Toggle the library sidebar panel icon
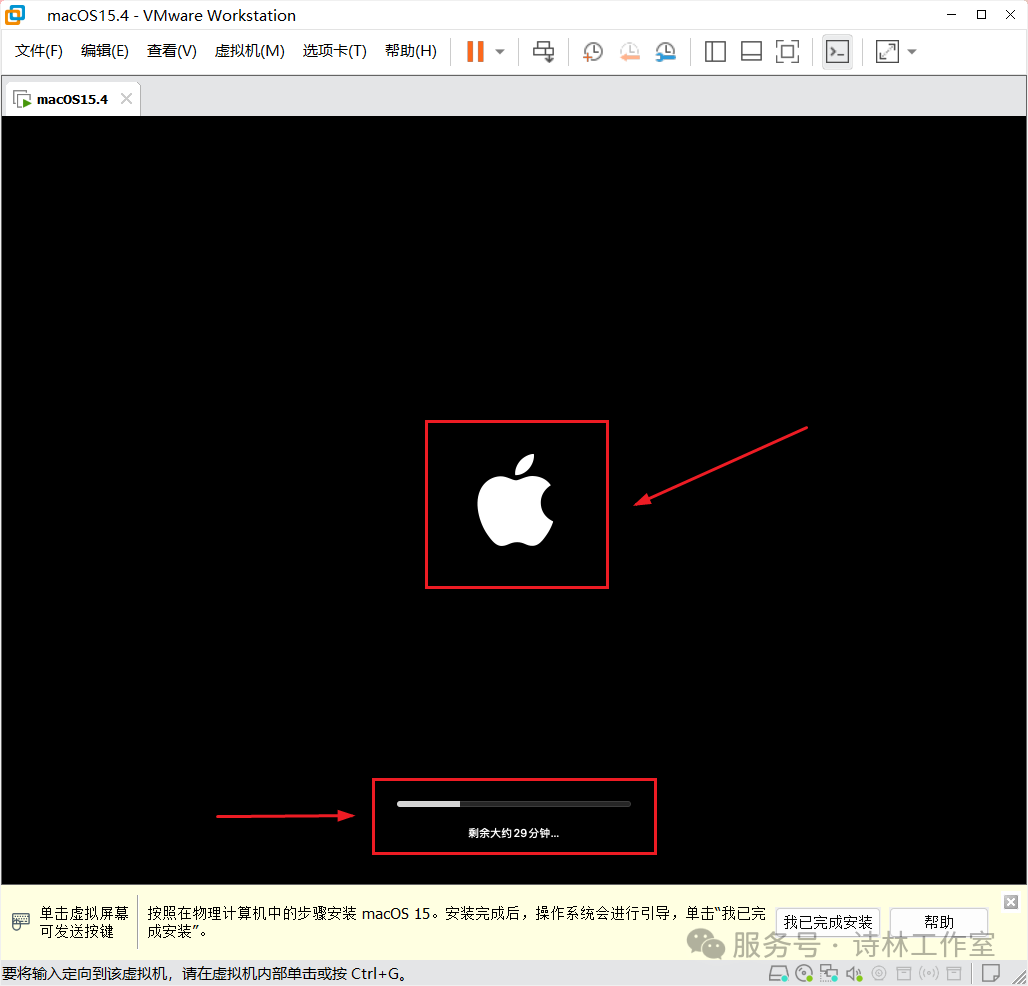The width and height of the screenshot is (1028, 986). (715, 51)
